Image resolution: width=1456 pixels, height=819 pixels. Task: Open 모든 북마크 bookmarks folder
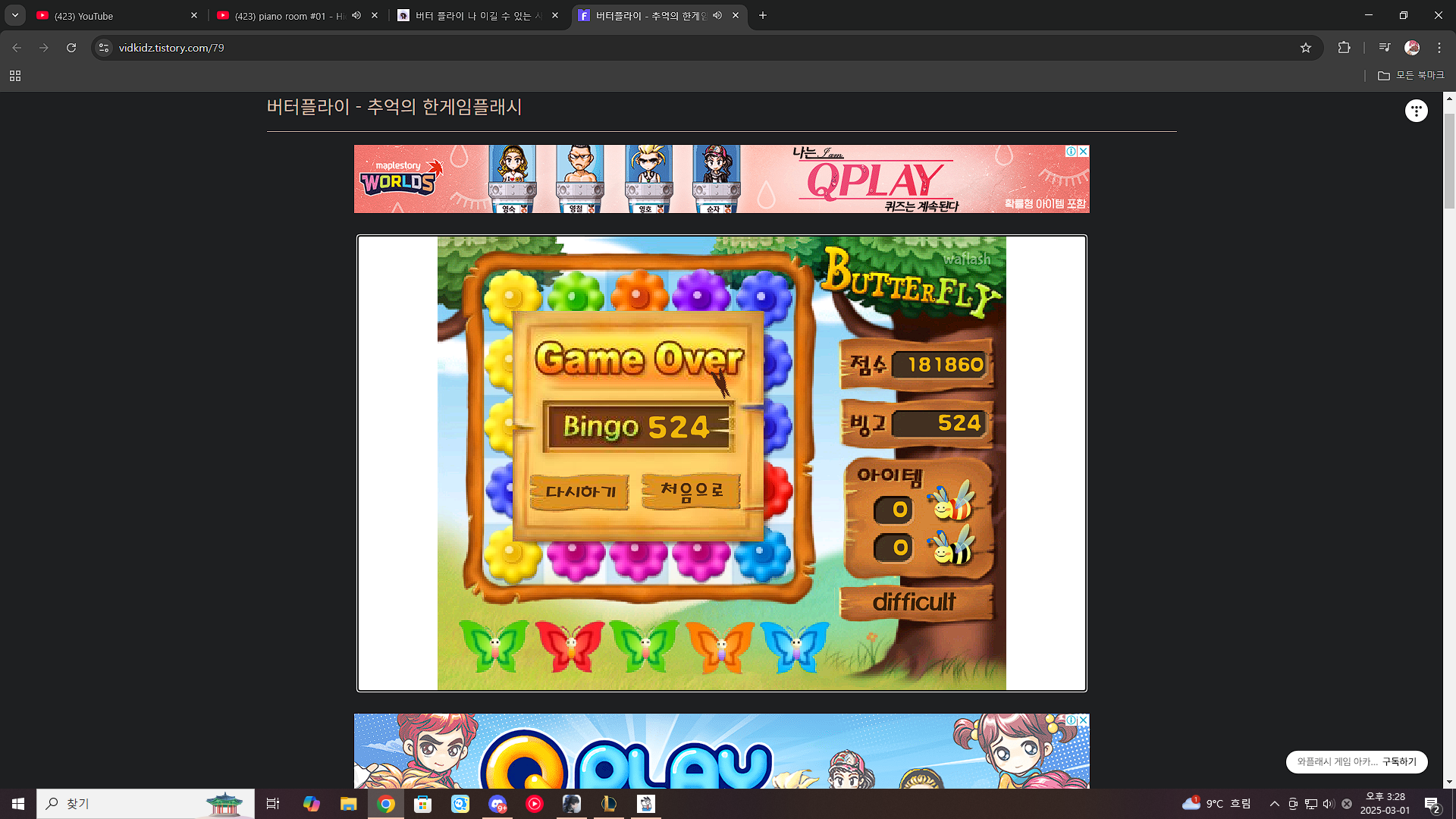[1411, 75]
